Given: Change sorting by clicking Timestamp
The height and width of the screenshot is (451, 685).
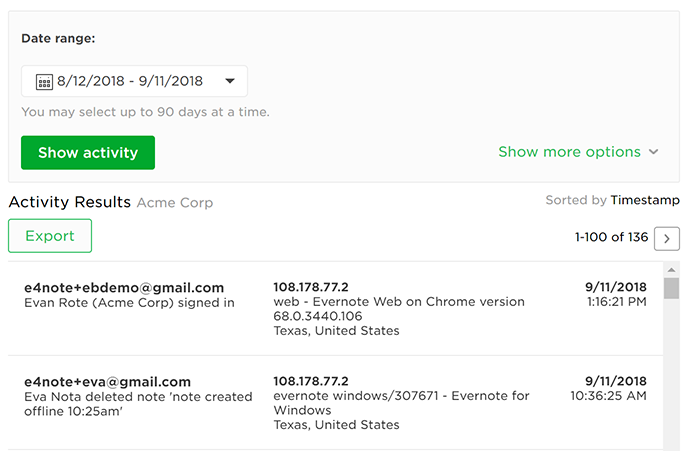Looking at the screenshot, I should (645, 200).
